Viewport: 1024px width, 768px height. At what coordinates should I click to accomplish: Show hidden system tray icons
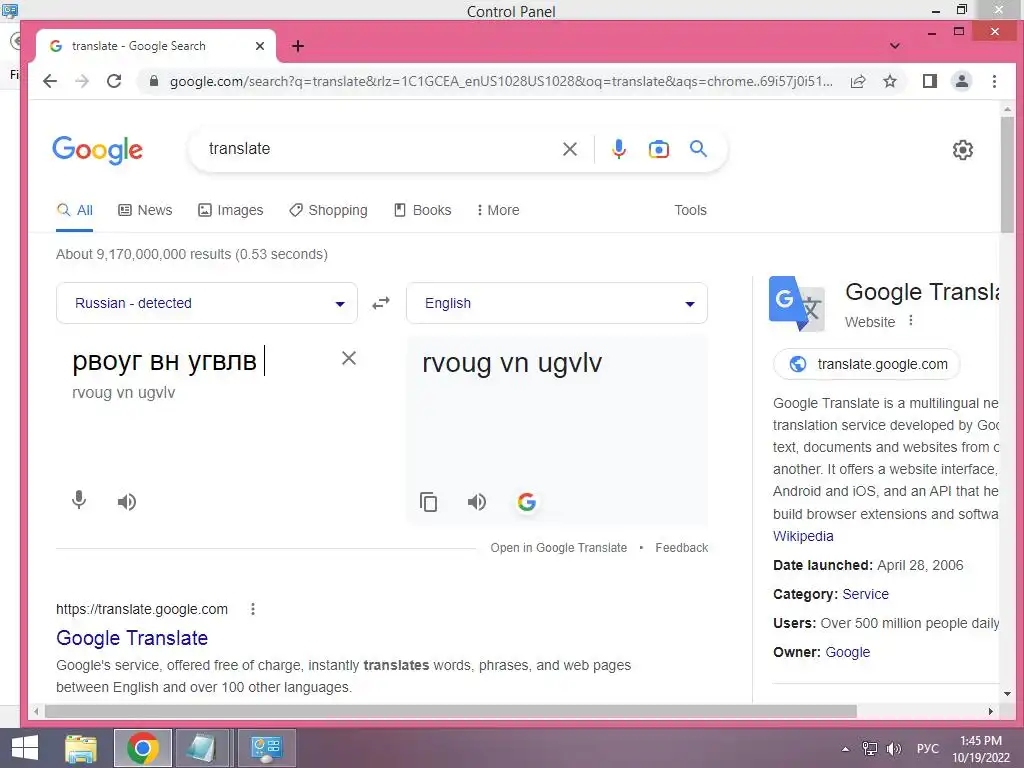(846, 749)
